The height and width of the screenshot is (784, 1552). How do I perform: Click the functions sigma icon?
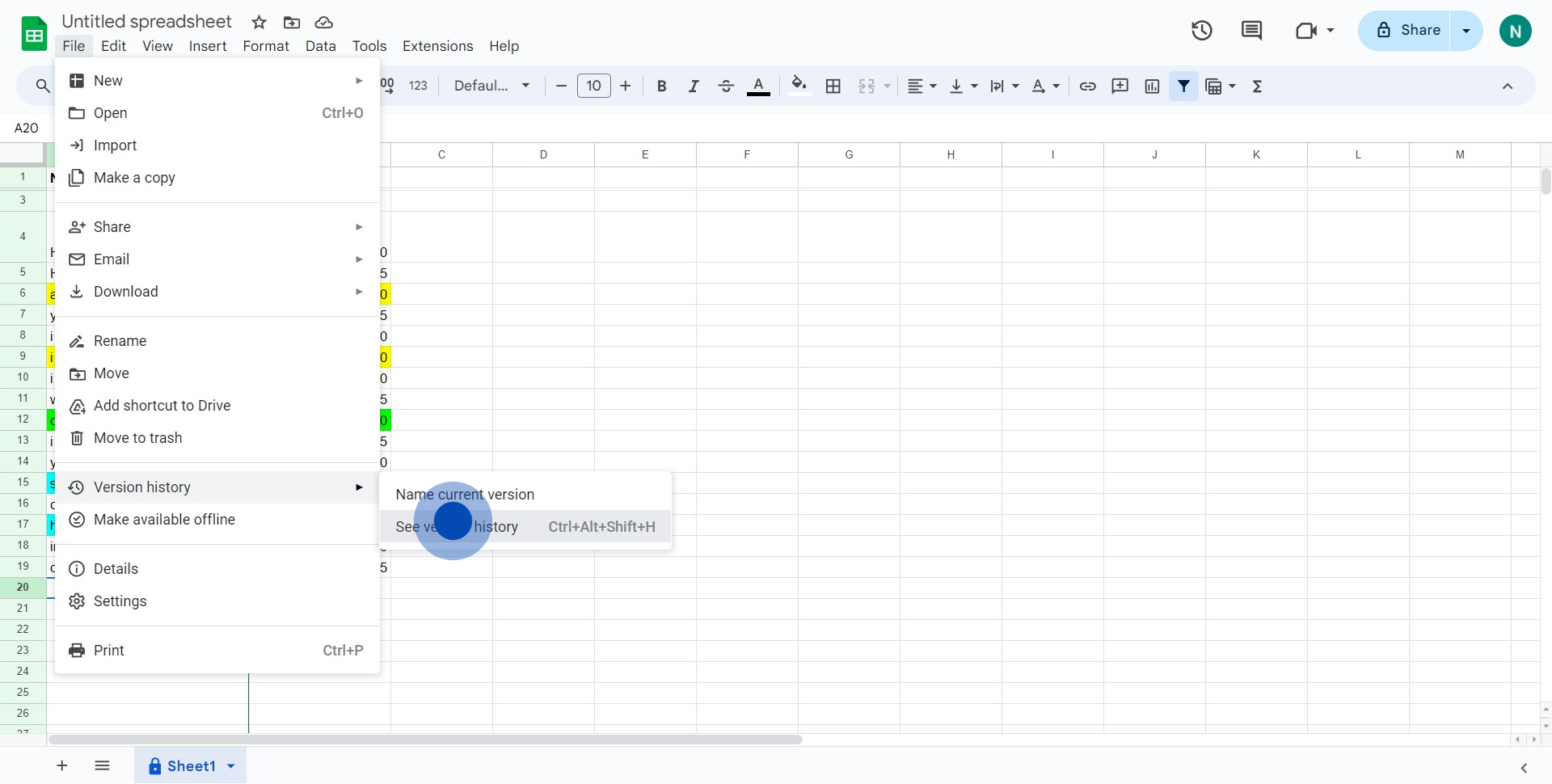click(x=1257, y=86)
